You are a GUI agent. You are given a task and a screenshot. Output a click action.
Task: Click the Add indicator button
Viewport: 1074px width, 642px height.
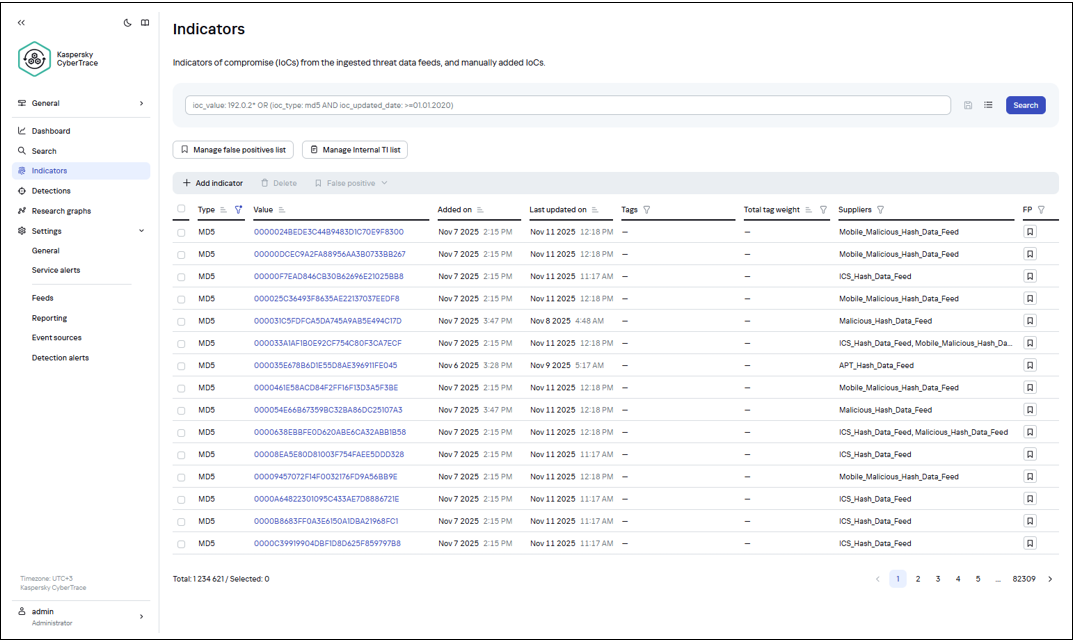tap(212, 183)
